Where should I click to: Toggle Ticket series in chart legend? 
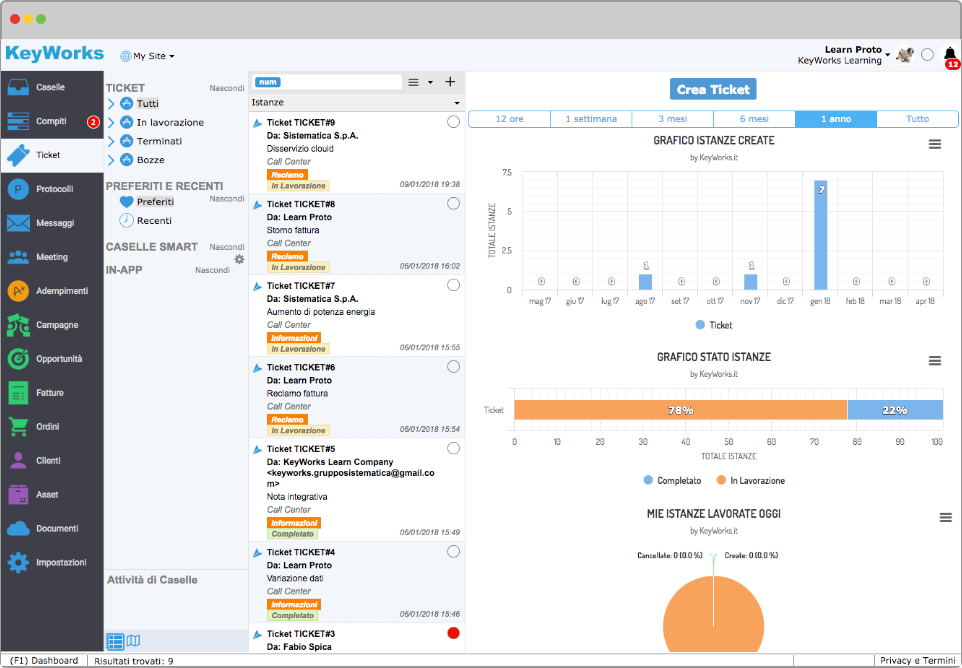click(714, 325)
